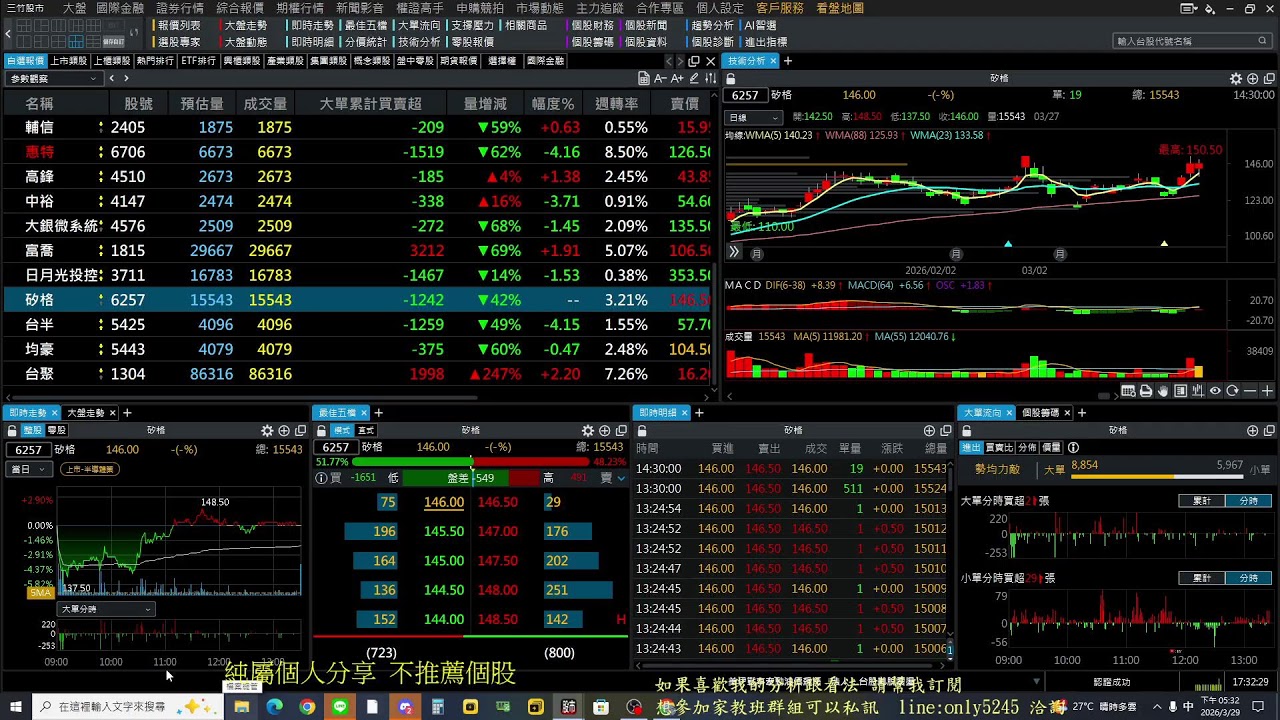Screen dimensions: 1280x720
Task: Click the info icon beside 價量 tab
Action: tap(1073, 448)
